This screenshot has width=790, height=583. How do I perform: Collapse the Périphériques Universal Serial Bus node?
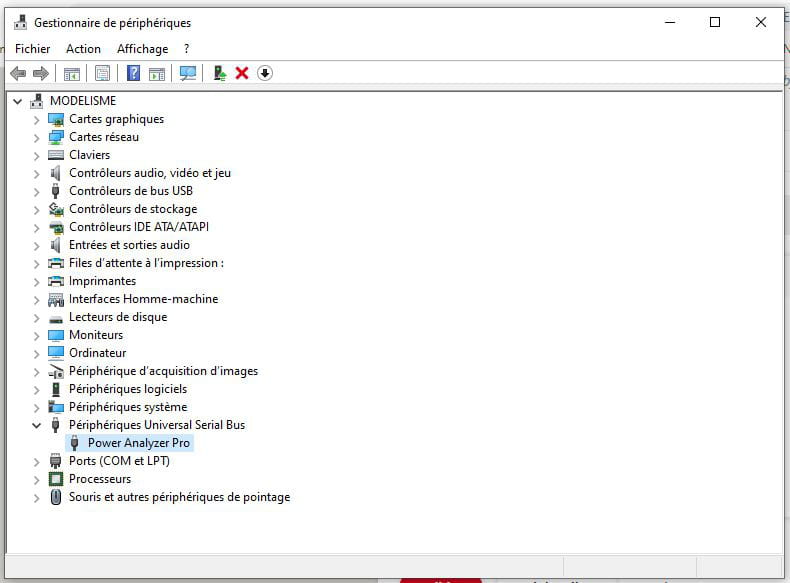pyautogui.click(x=36, y=425)
